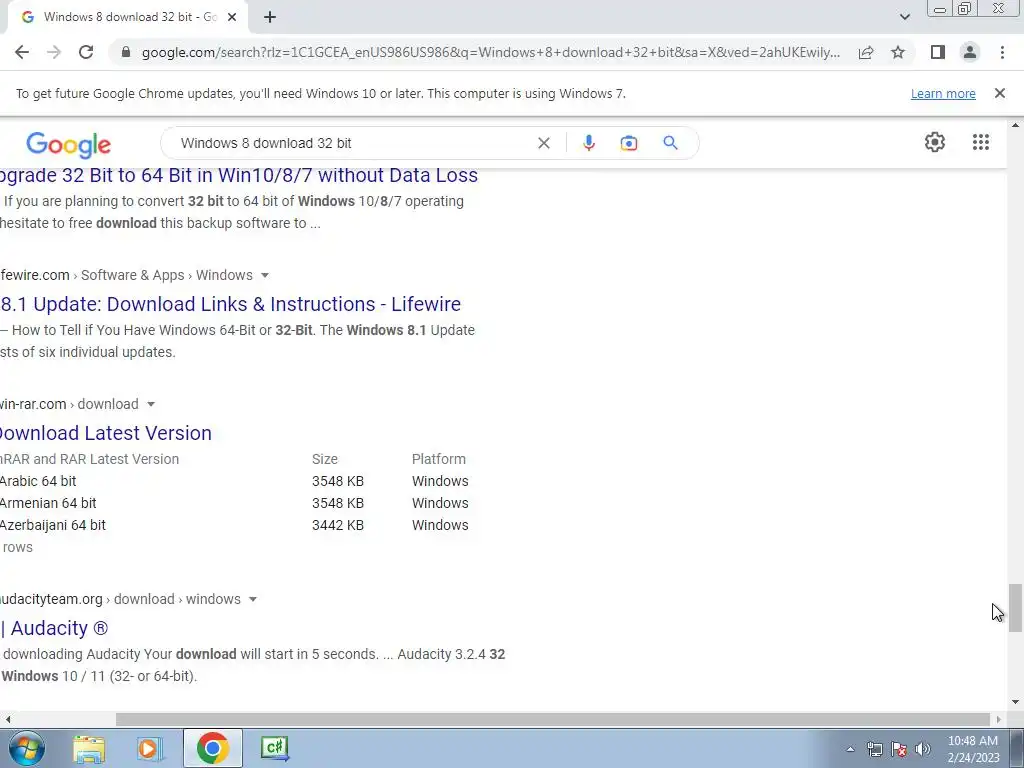The height and width of the screenshot is (768, 1024).
Task: Reload the current page
Action: pos(86,52)
